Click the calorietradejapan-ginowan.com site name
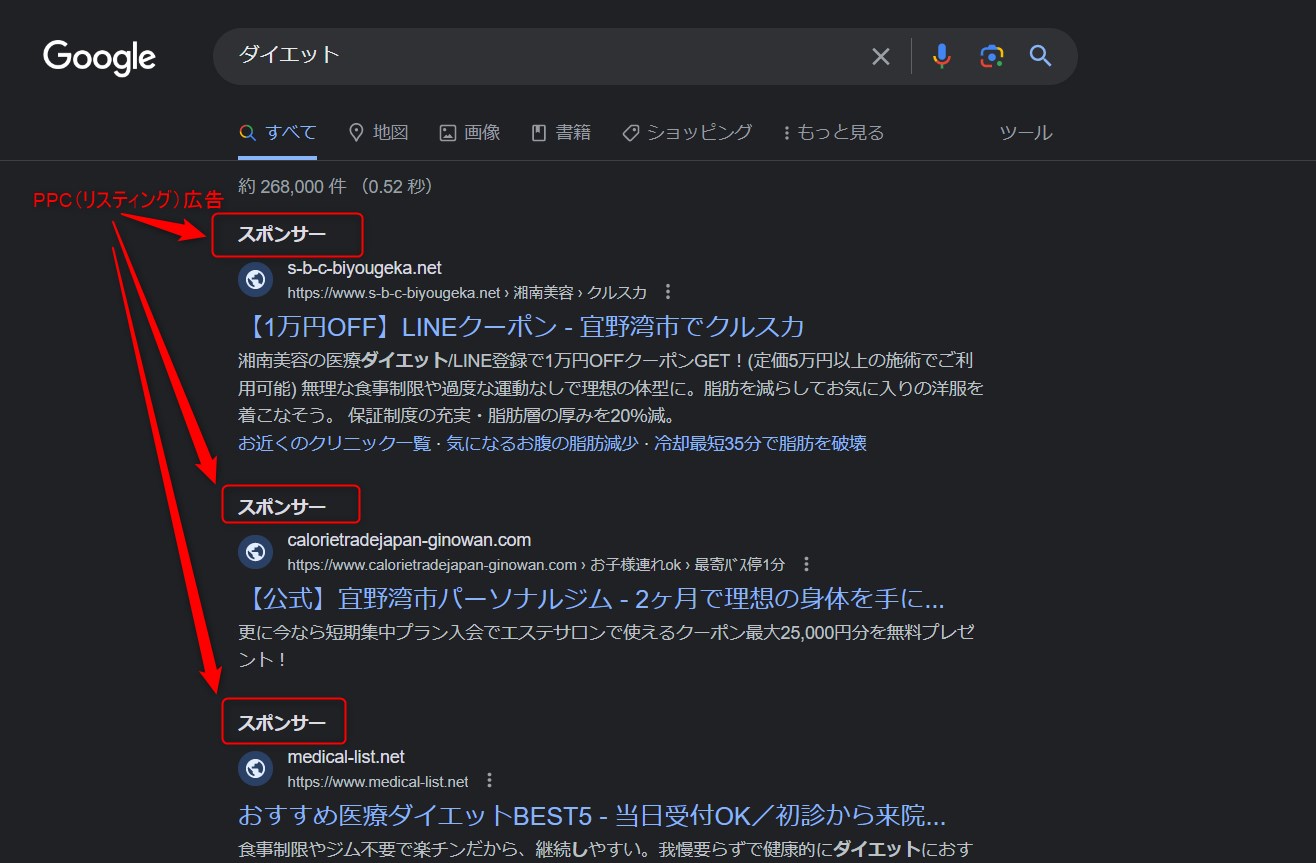1316x863 pixels. [409, 540]
